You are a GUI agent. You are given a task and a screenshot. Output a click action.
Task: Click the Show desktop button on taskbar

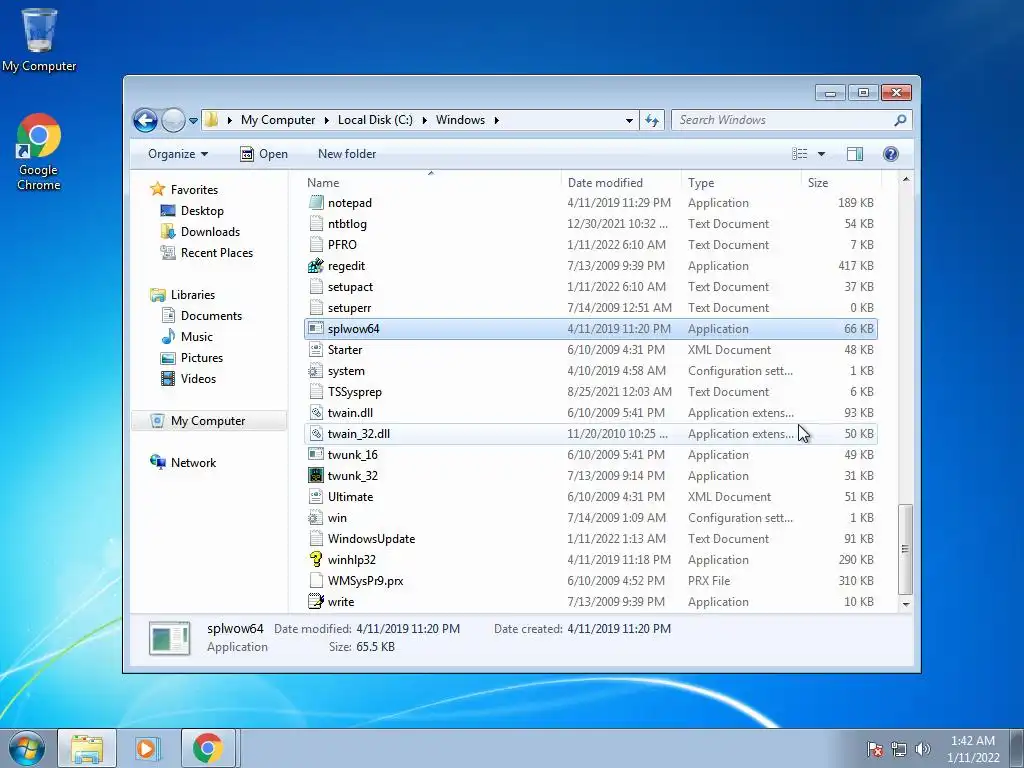[x=1017, y=748]
